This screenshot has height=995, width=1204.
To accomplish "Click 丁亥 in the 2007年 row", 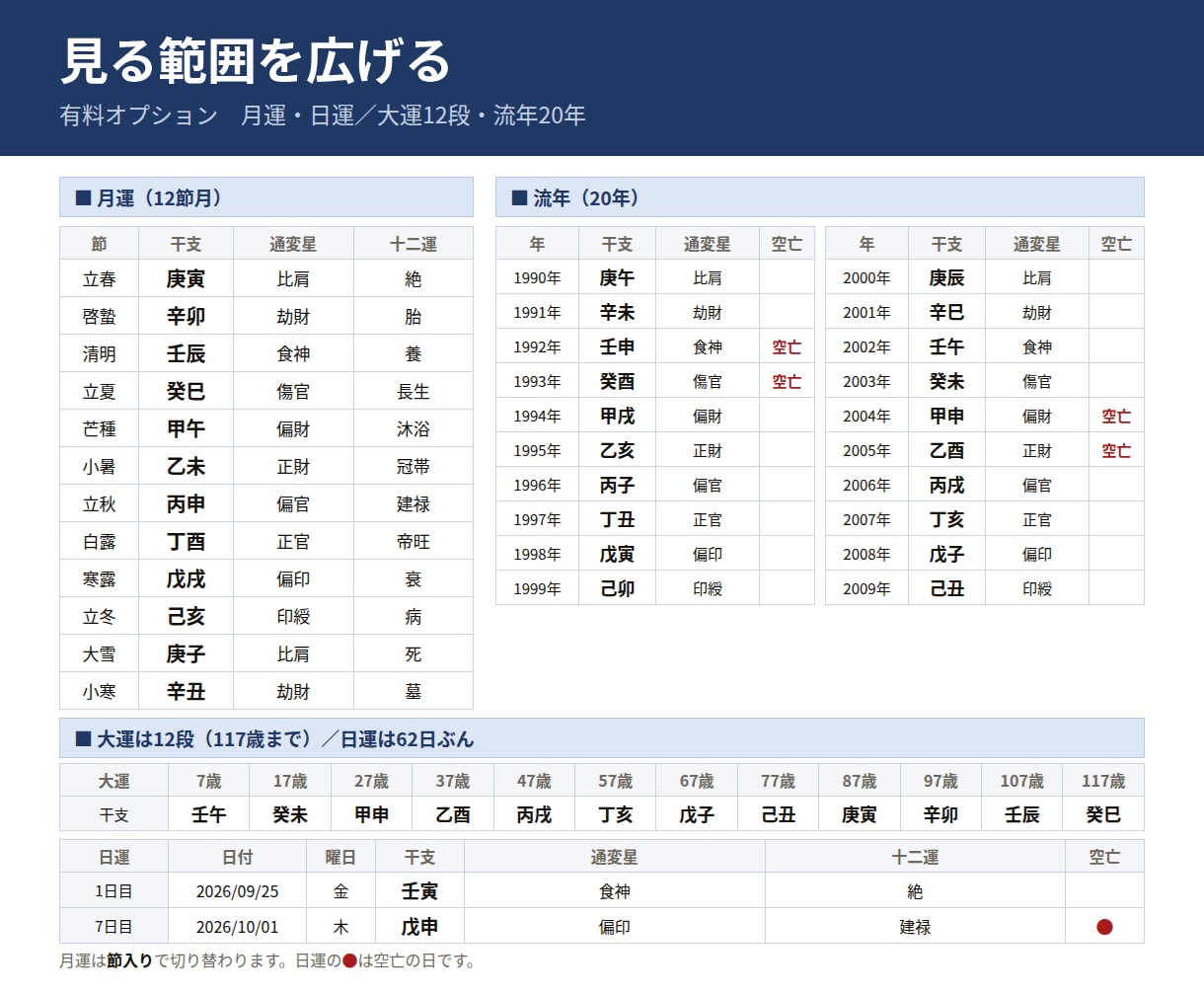I will point(947,520).
